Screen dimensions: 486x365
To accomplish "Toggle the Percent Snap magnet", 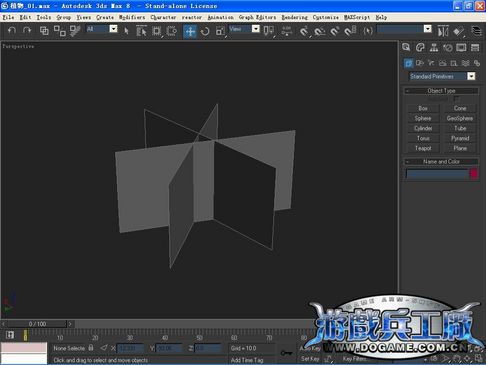I will coord(335,31).
